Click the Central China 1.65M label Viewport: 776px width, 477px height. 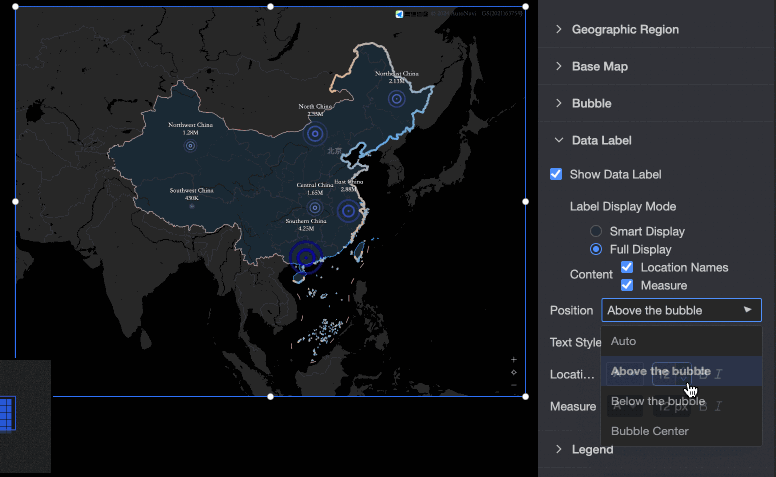pos(315,189)
